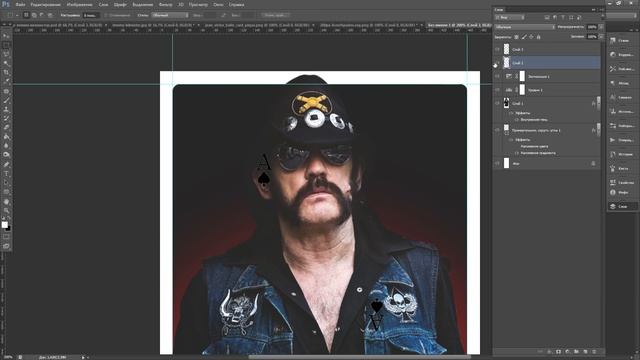Change screen mode from the toolbox
This screenshot has height=360, width=640.
(6, 246)
